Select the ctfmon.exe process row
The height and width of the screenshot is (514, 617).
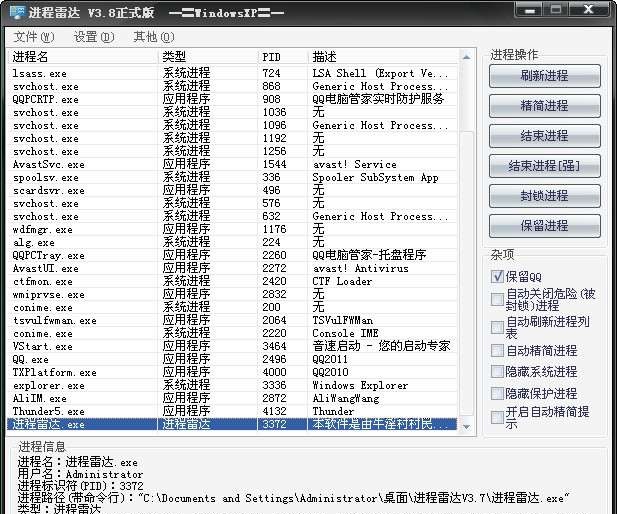[x=232, y=281]
